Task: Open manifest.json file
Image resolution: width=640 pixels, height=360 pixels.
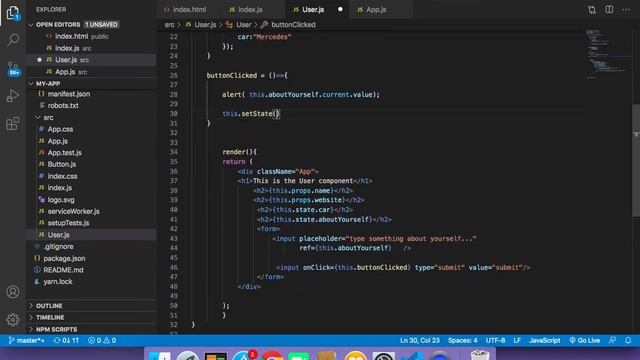Action: (x=69, y=94)
